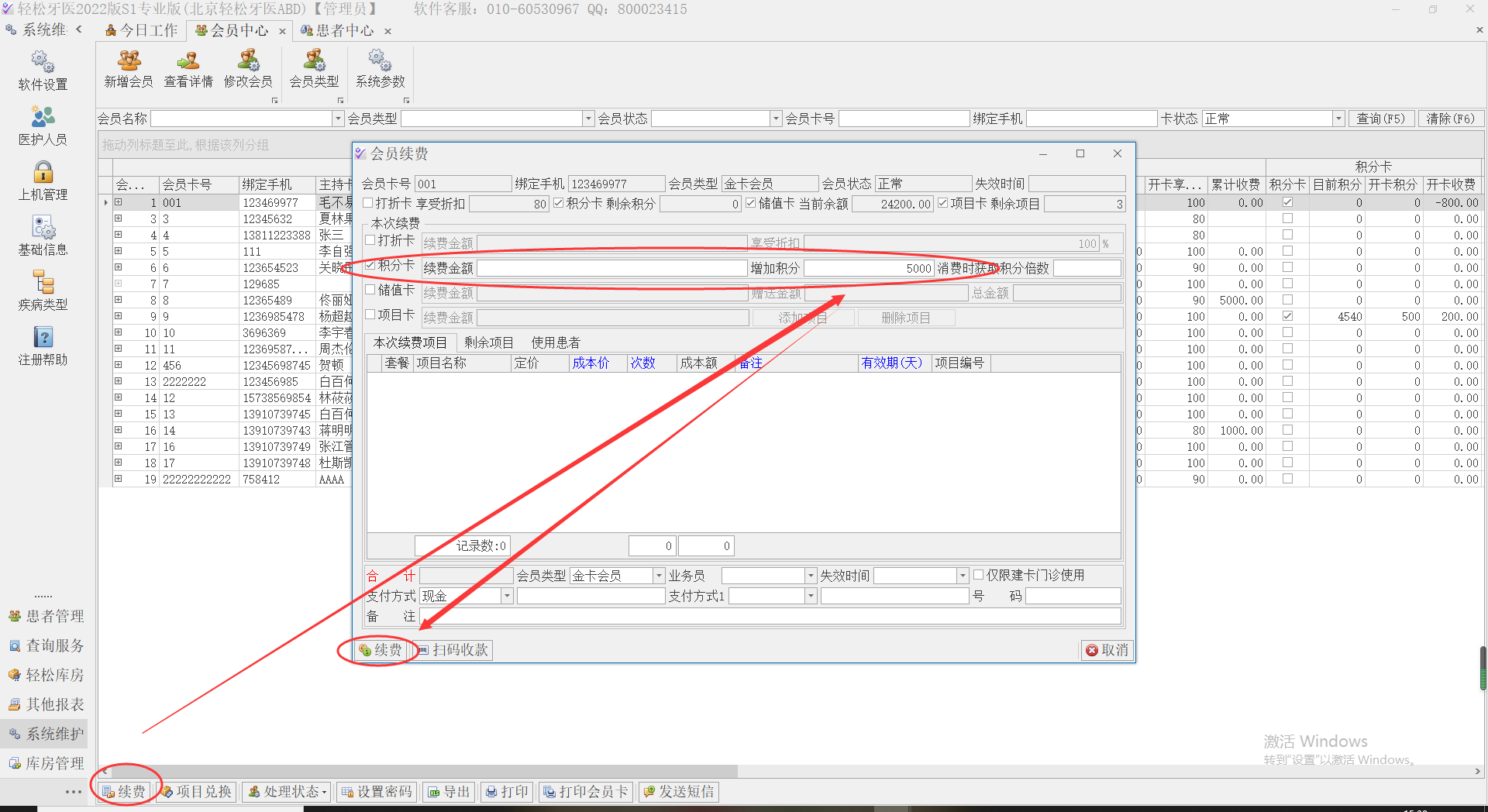Click 扫码收款 button

pyautogui.click(x=453, y=650)
